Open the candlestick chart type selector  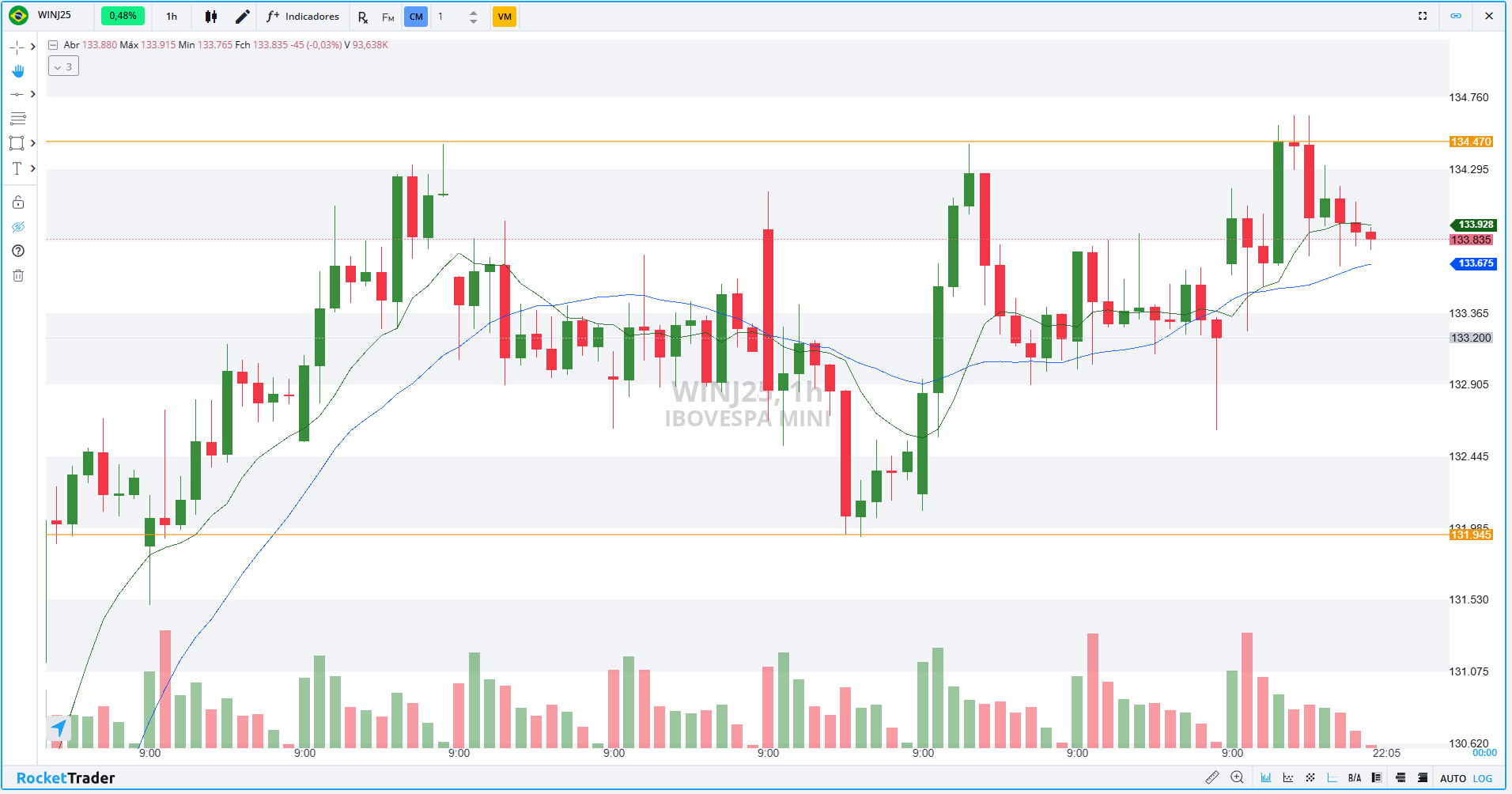211,17
